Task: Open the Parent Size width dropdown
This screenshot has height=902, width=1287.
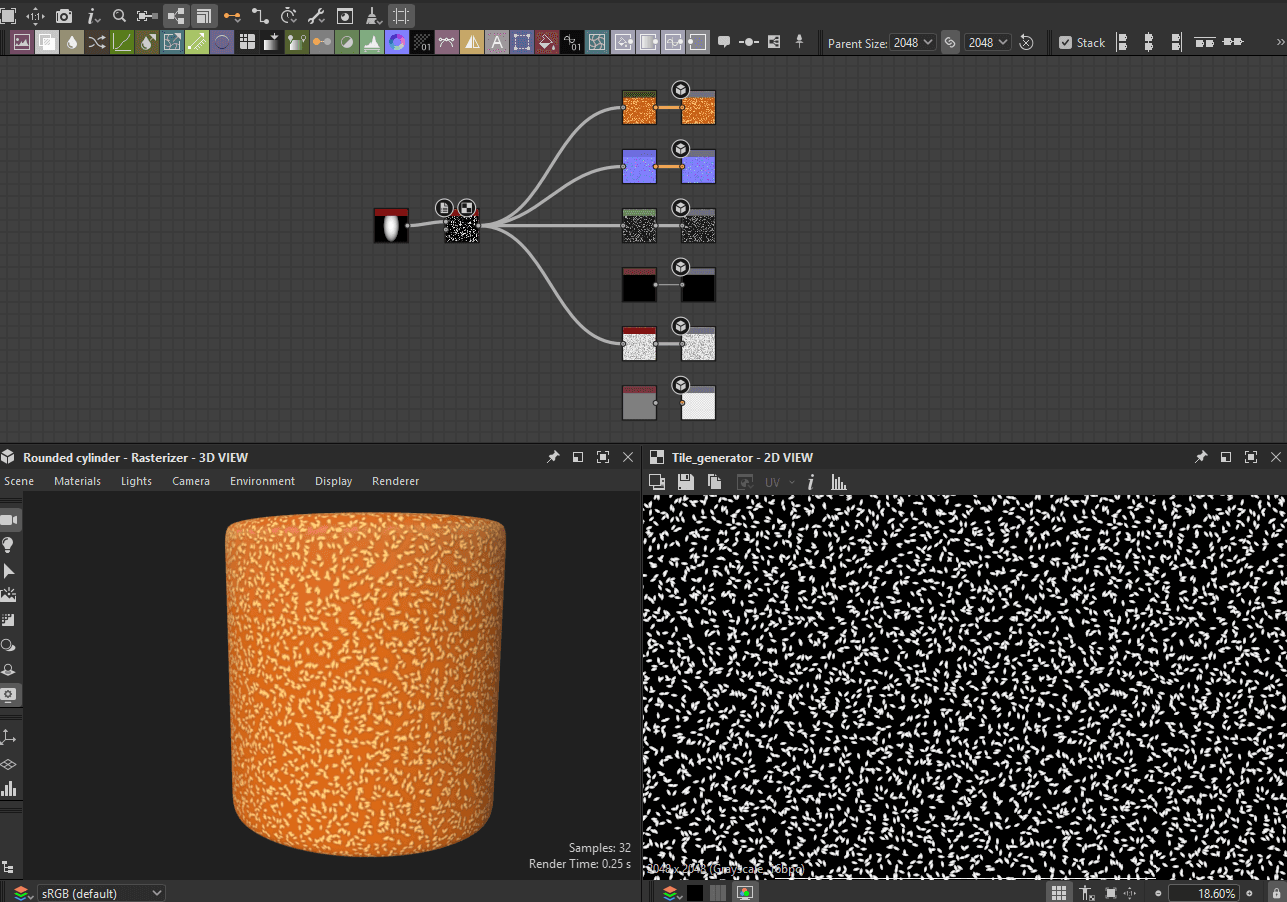Action: [914, 42]
